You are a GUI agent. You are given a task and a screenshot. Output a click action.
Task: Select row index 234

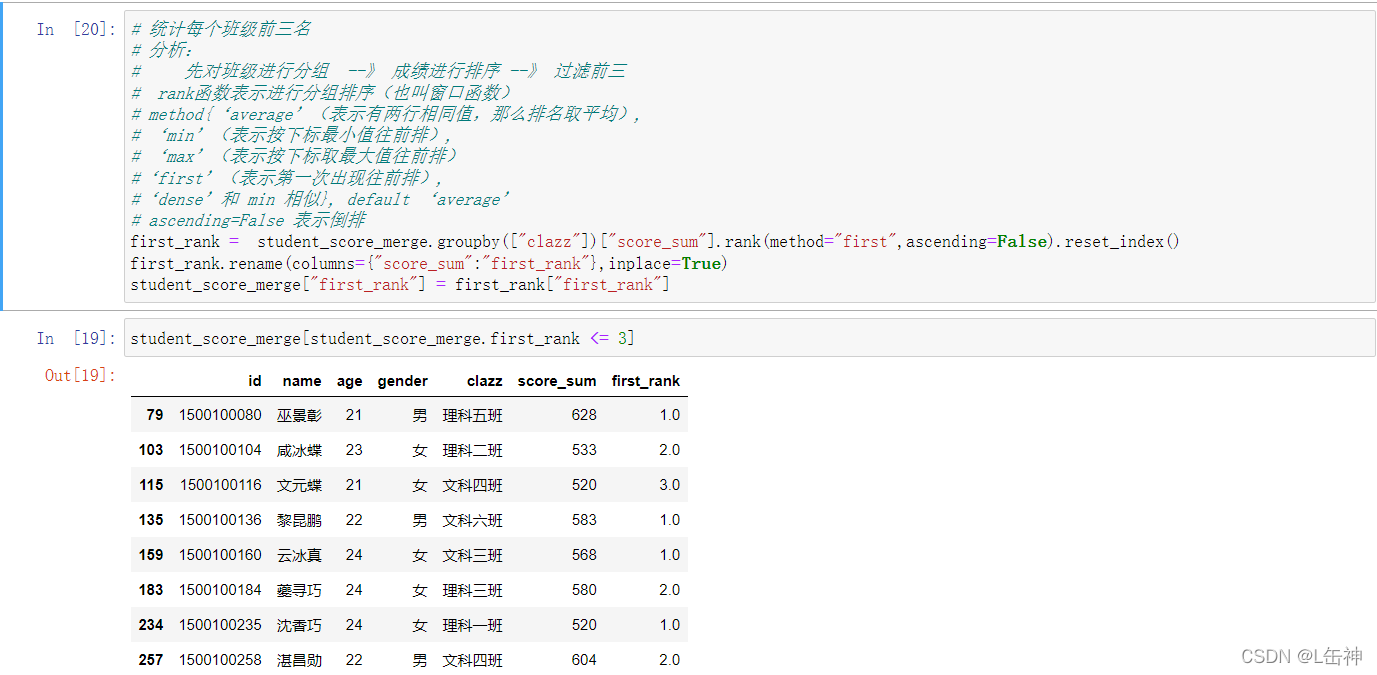[151, 625]
